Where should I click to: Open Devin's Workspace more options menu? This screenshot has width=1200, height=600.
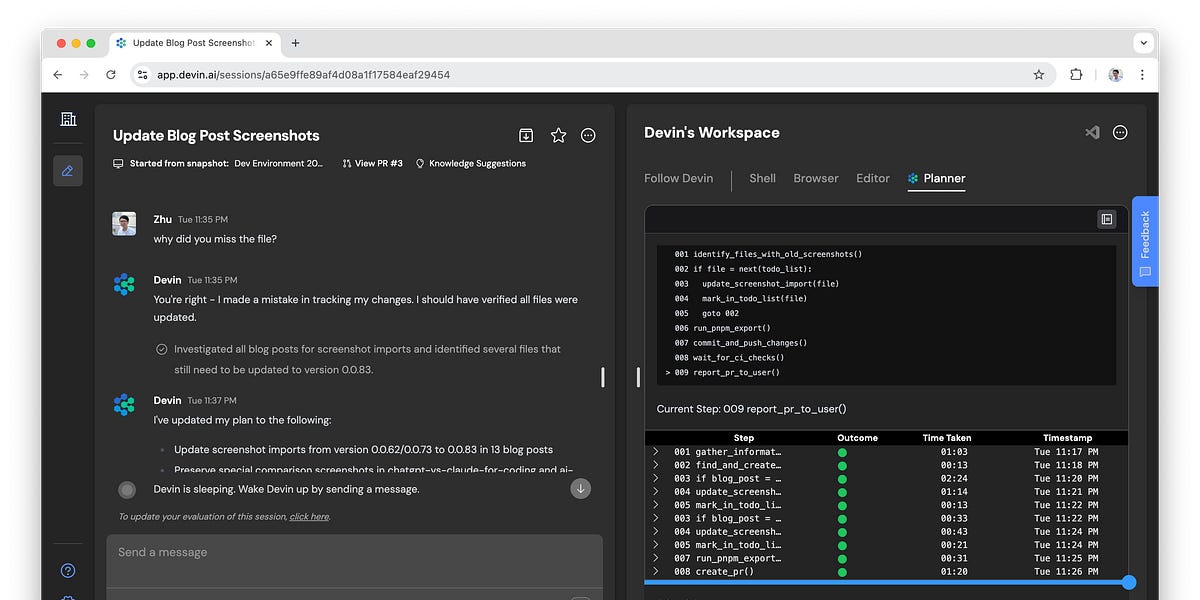pos(1120,132)
